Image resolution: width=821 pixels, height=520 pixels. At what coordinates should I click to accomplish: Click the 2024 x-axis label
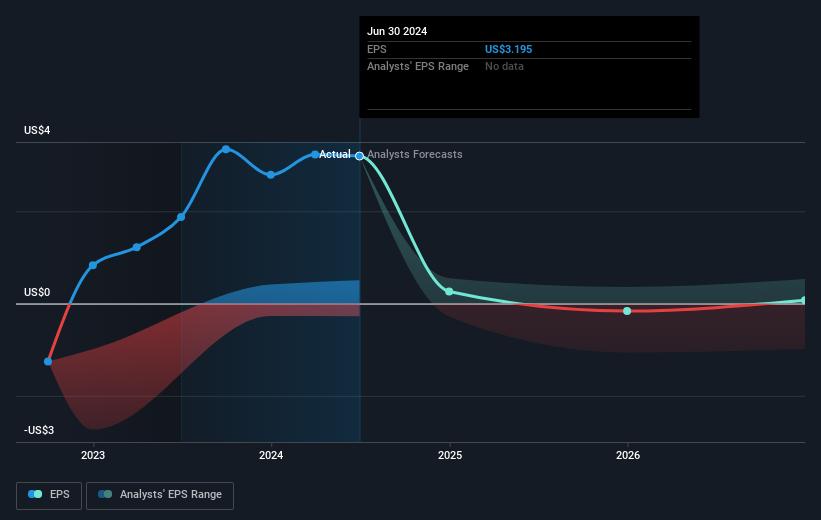[271, 456]
